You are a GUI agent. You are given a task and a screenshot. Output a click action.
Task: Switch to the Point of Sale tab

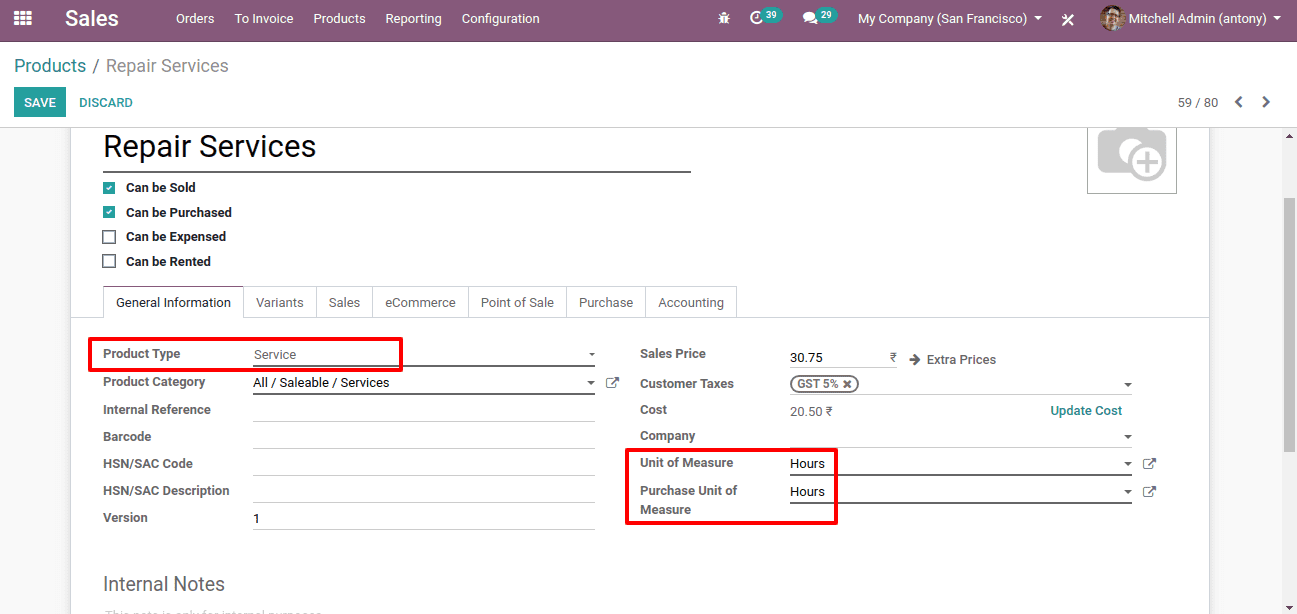tap(517, 303)
